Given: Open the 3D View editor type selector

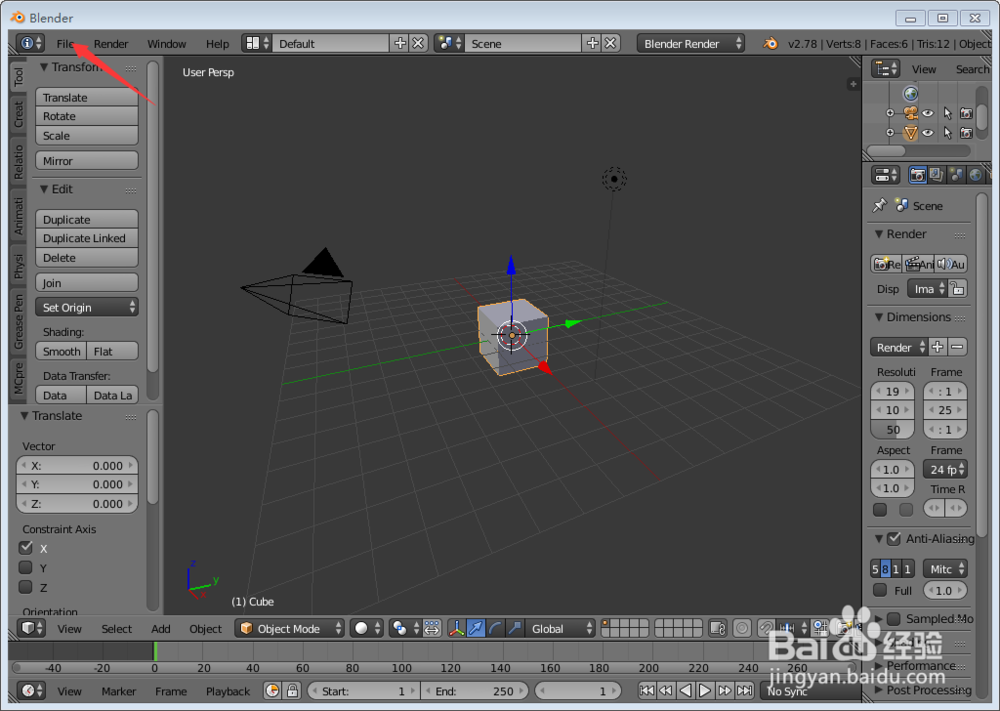Looking at the screenshot, I should click(31, 628).
